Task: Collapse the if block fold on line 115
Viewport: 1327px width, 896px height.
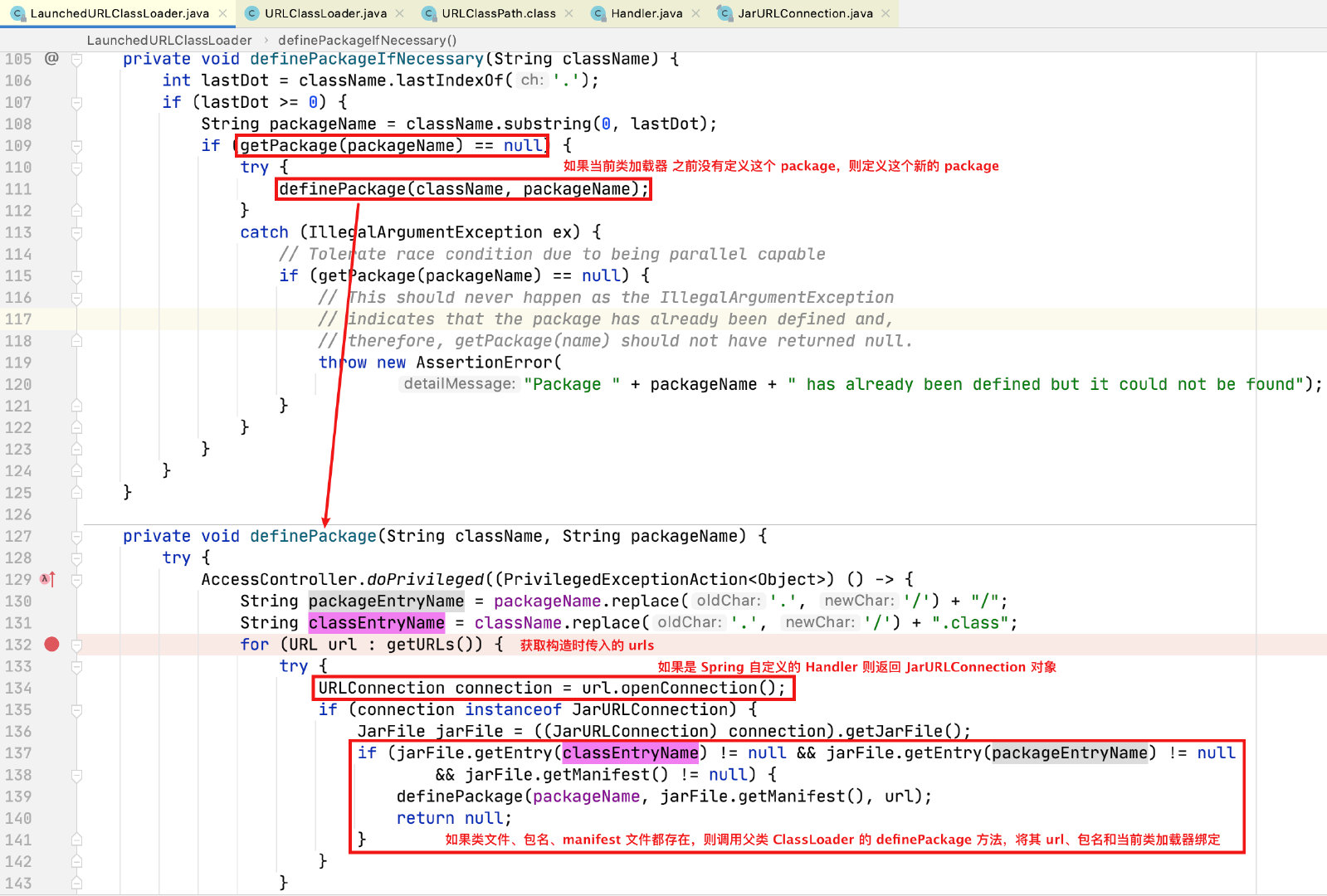Action: click(x=76, y=276)
